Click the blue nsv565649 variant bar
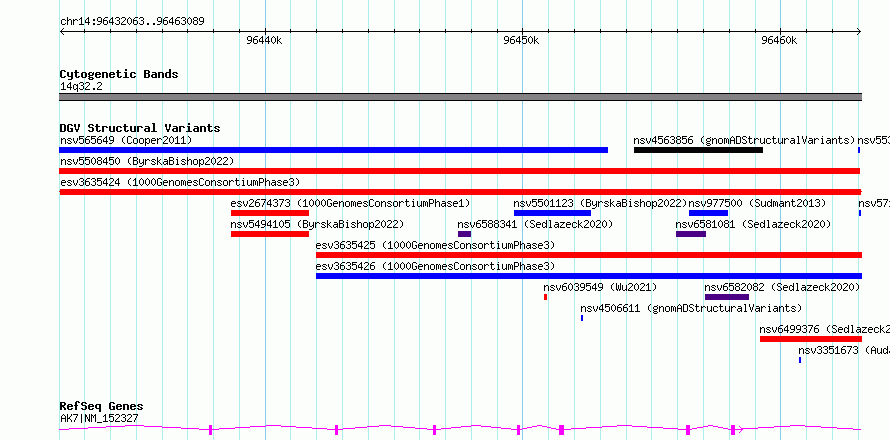Screen dimensions: 890x440 coord(334,150)
